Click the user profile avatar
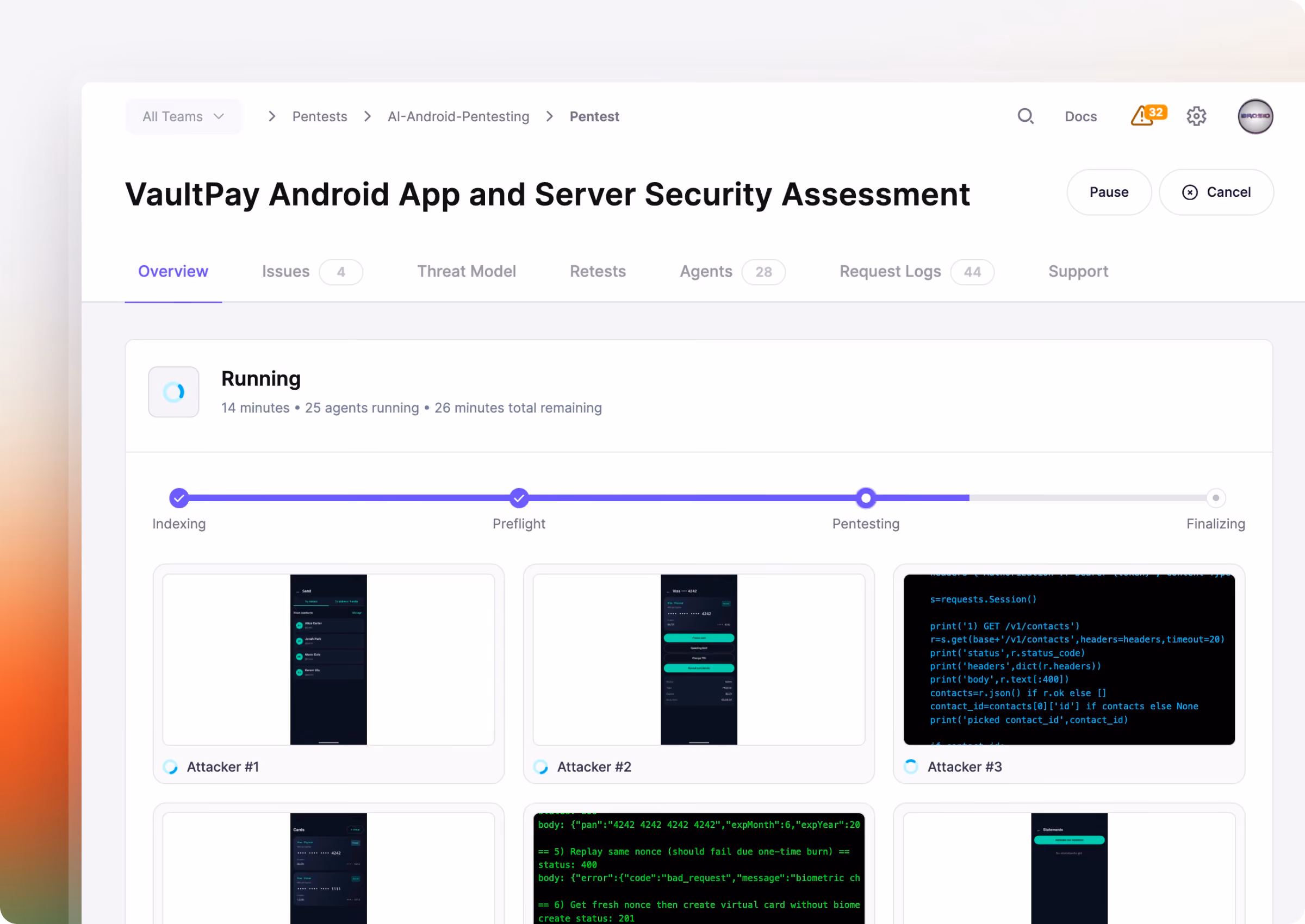The width and height of the screenshot is (1305, 924). [1256, 116]
